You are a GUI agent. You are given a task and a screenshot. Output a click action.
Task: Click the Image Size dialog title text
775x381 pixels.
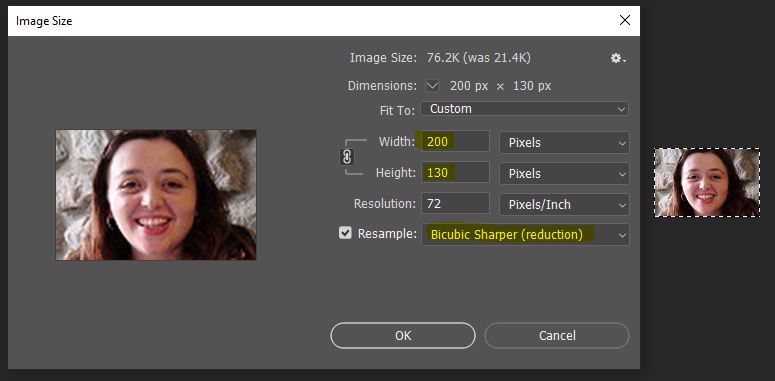44,21
